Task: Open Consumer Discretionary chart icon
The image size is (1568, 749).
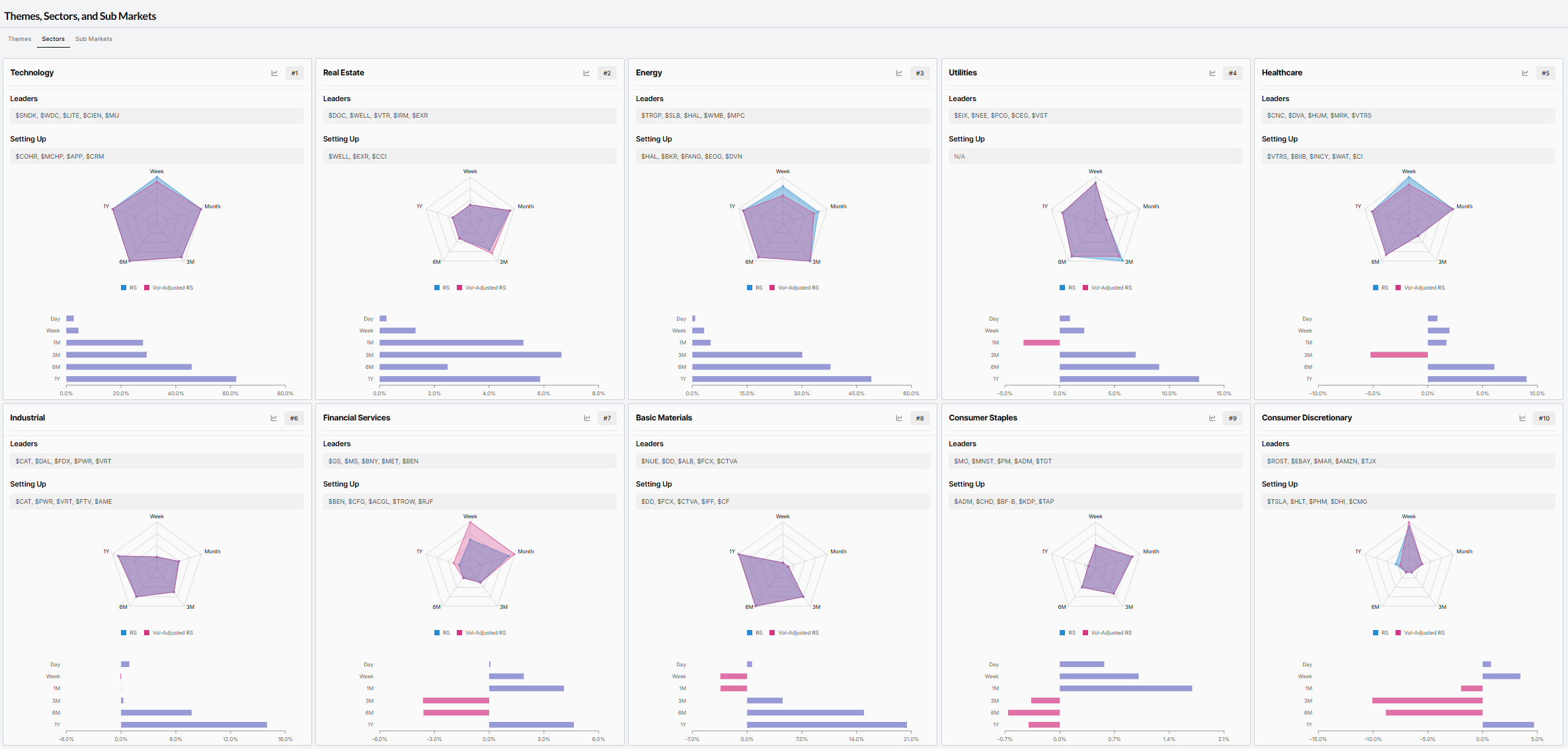Action: click(1522, 418)
